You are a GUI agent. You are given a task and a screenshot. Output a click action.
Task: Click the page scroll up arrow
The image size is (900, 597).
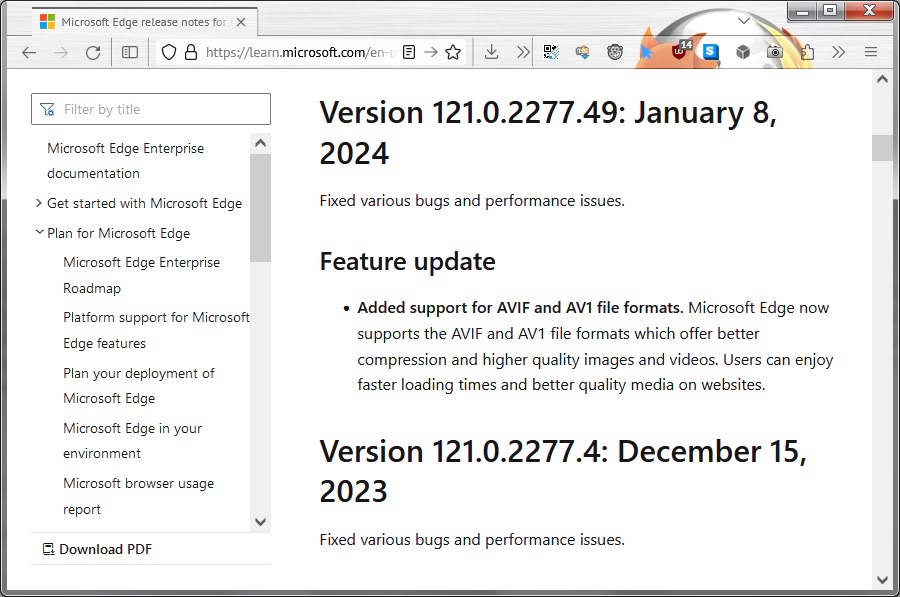tap(883, 80)
